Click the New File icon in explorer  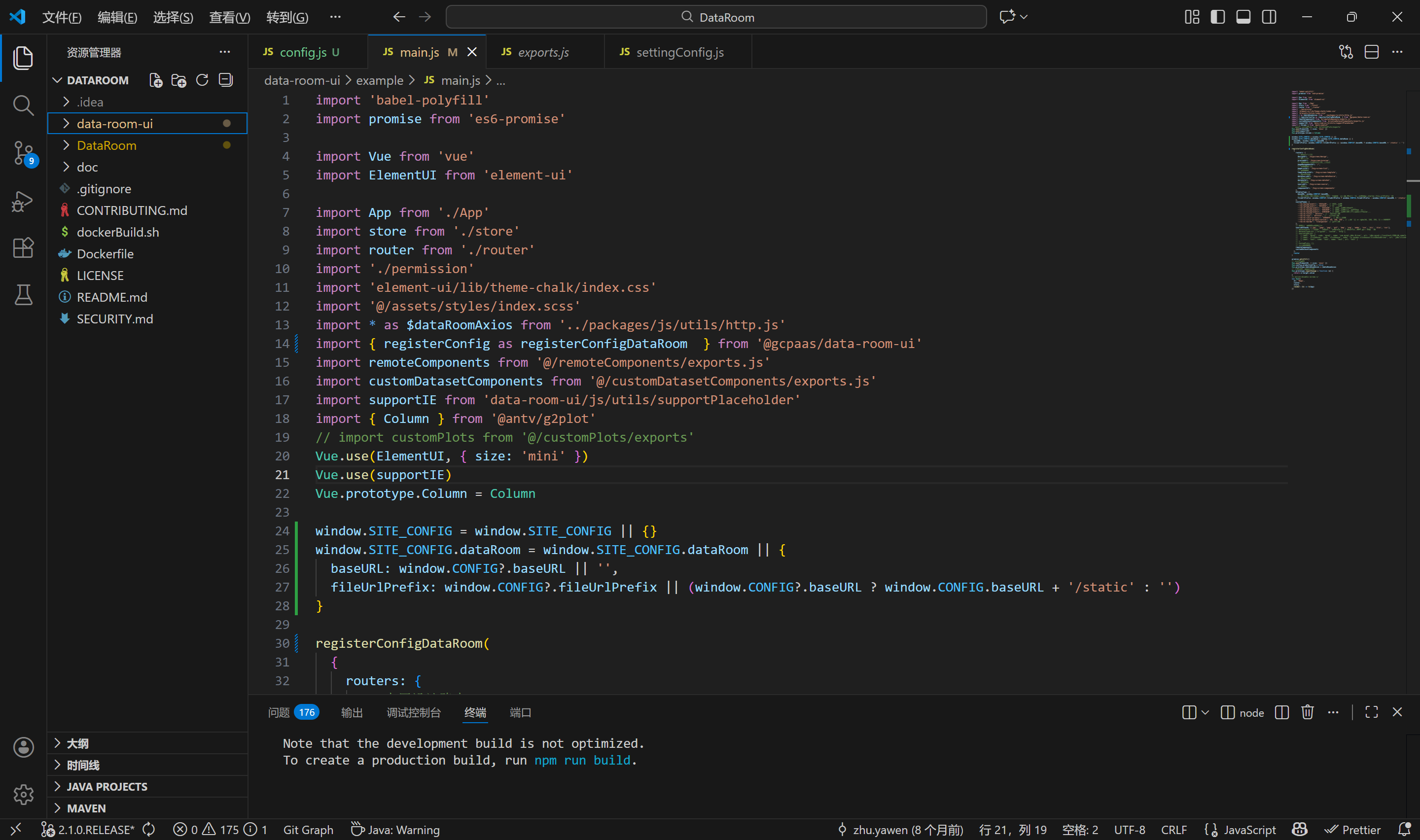click(x=156, y=80)
